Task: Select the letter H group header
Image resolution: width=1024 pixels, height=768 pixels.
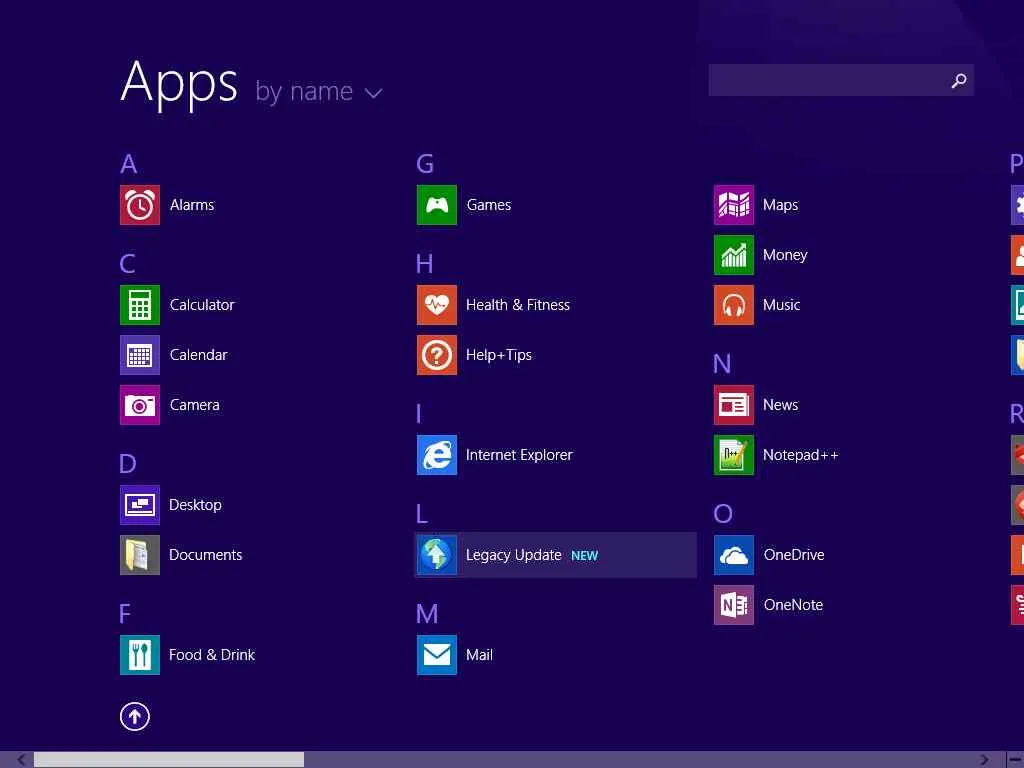Action: pos(424,264)
